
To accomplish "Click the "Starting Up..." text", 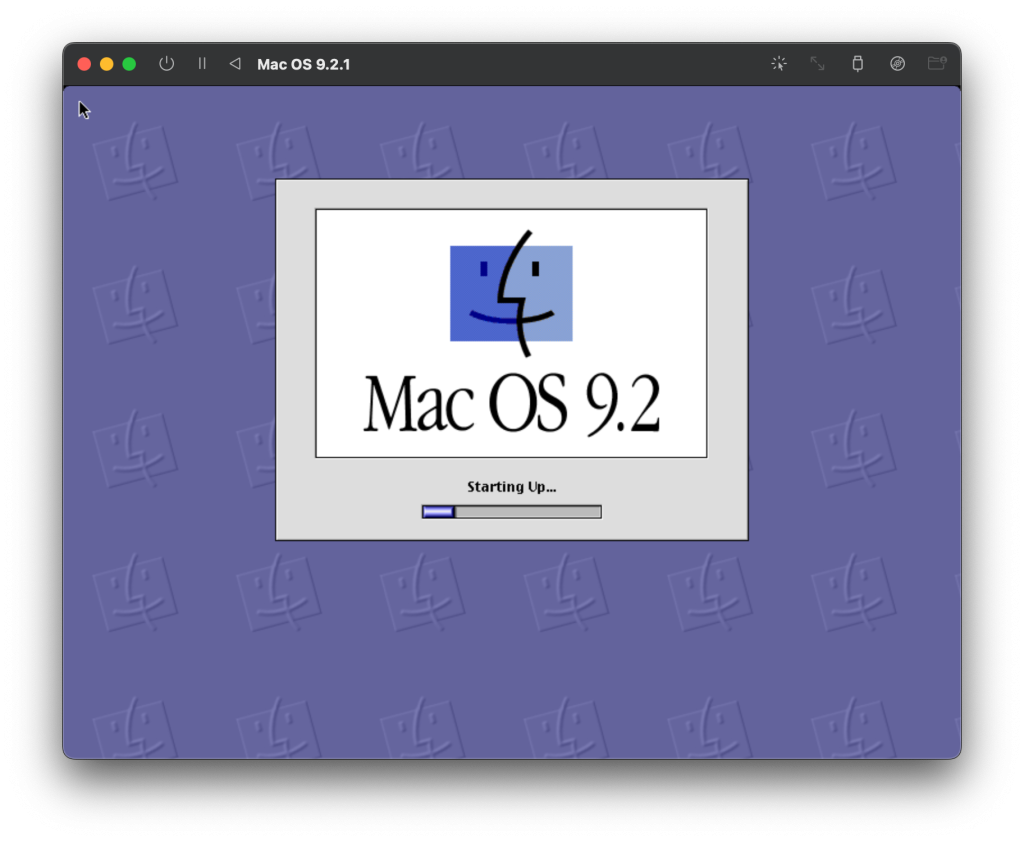I will tap(511, 487).
